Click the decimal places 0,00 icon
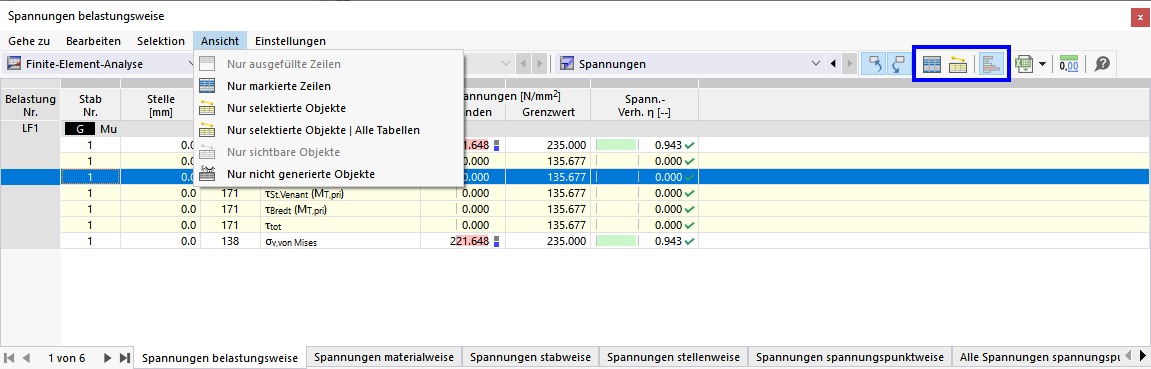Image resolution: width=1151 pixels, height=369 pixels. click(1068, 64)
